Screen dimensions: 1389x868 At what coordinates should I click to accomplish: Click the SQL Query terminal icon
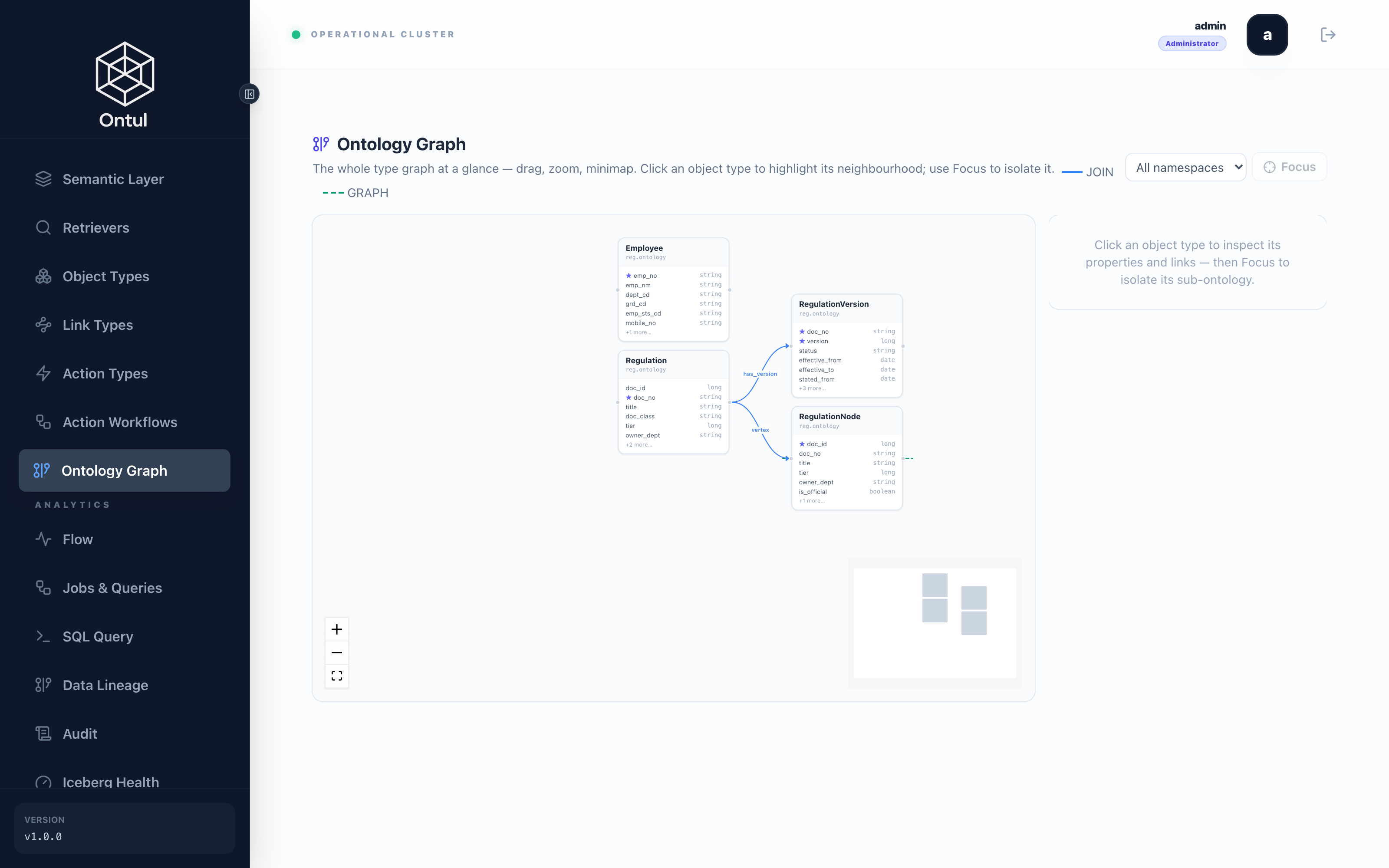click(43, 636)
